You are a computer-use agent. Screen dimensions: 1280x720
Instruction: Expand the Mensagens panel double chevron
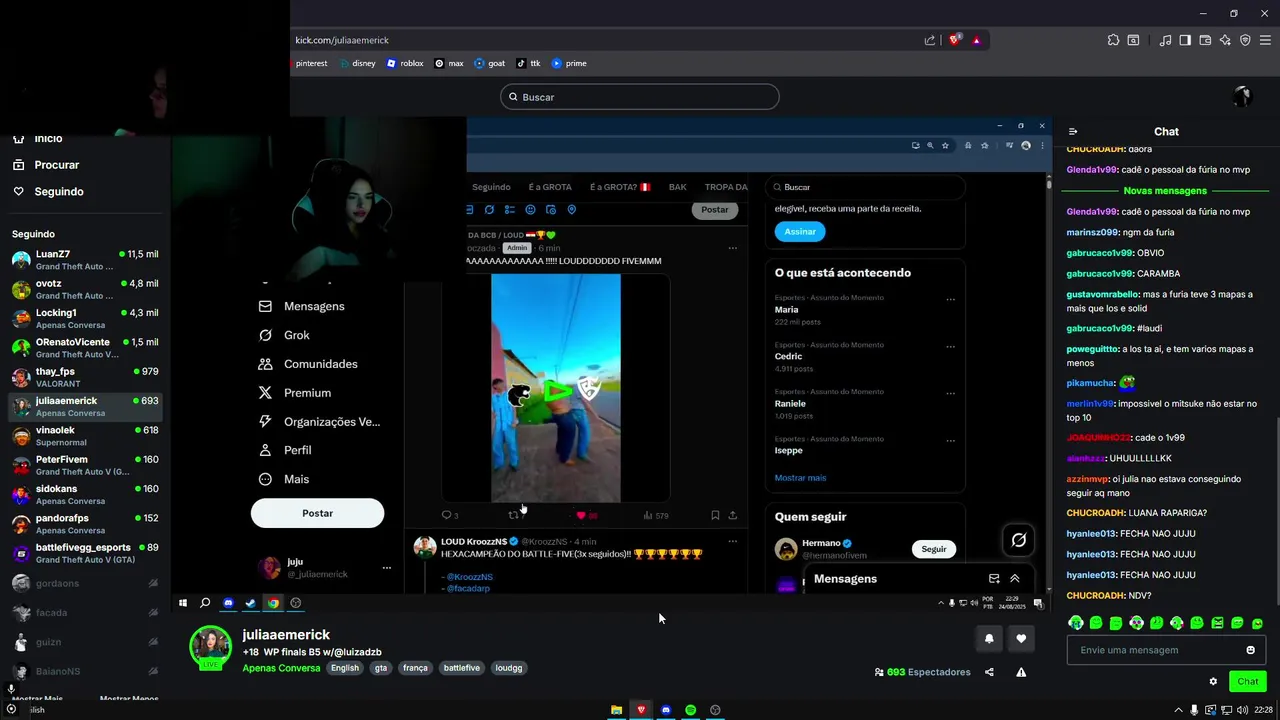(1015, 578)
